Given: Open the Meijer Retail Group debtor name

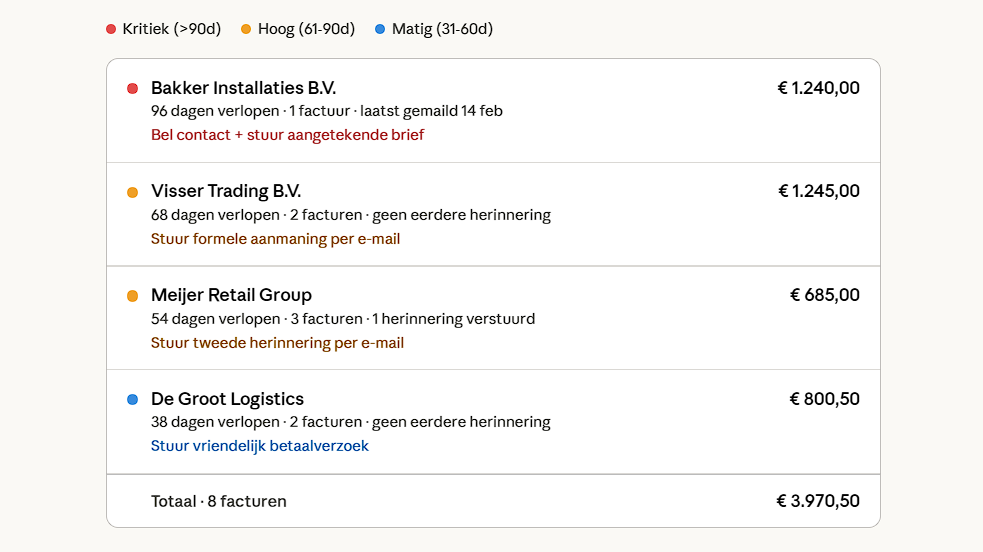Looking at the screenshot, I should click(x=231, y=295).
